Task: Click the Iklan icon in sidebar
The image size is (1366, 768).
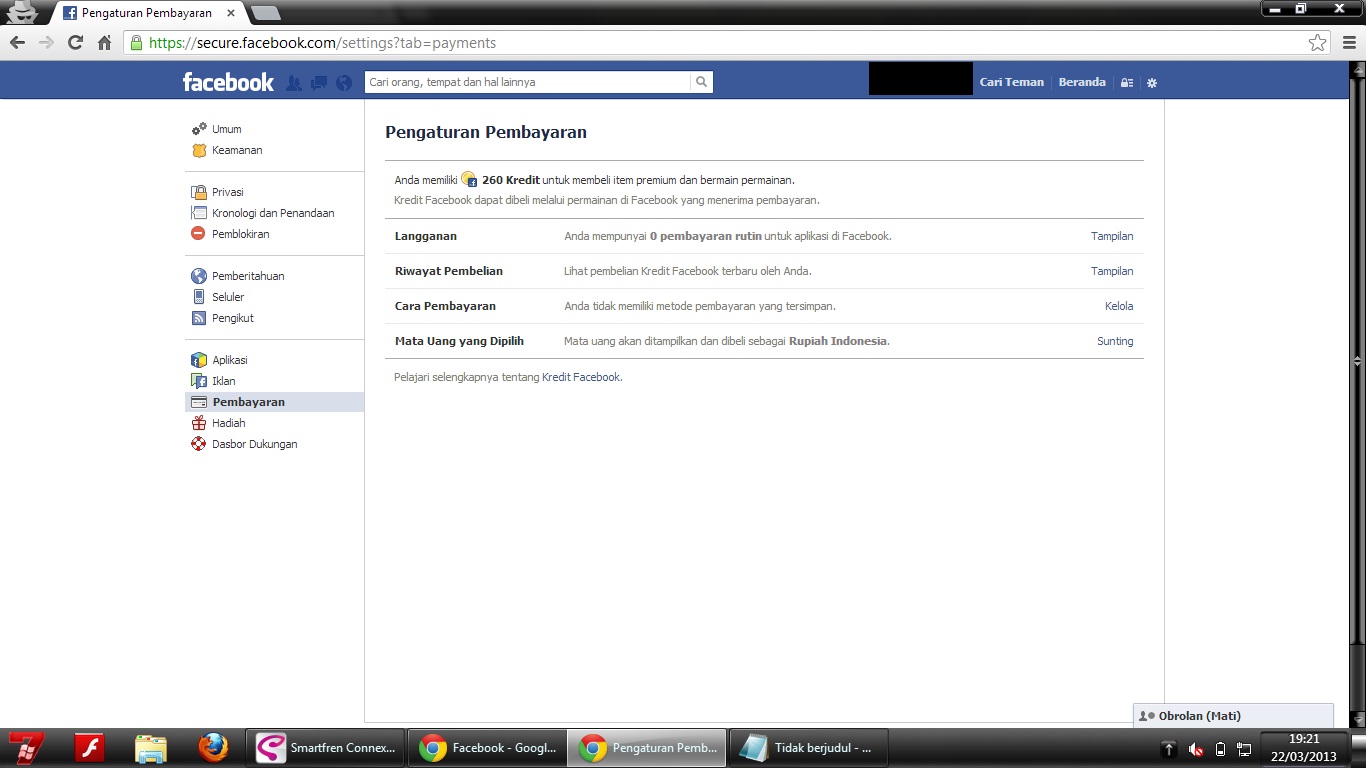Action: pyautogui.click(x=199, y=381)
